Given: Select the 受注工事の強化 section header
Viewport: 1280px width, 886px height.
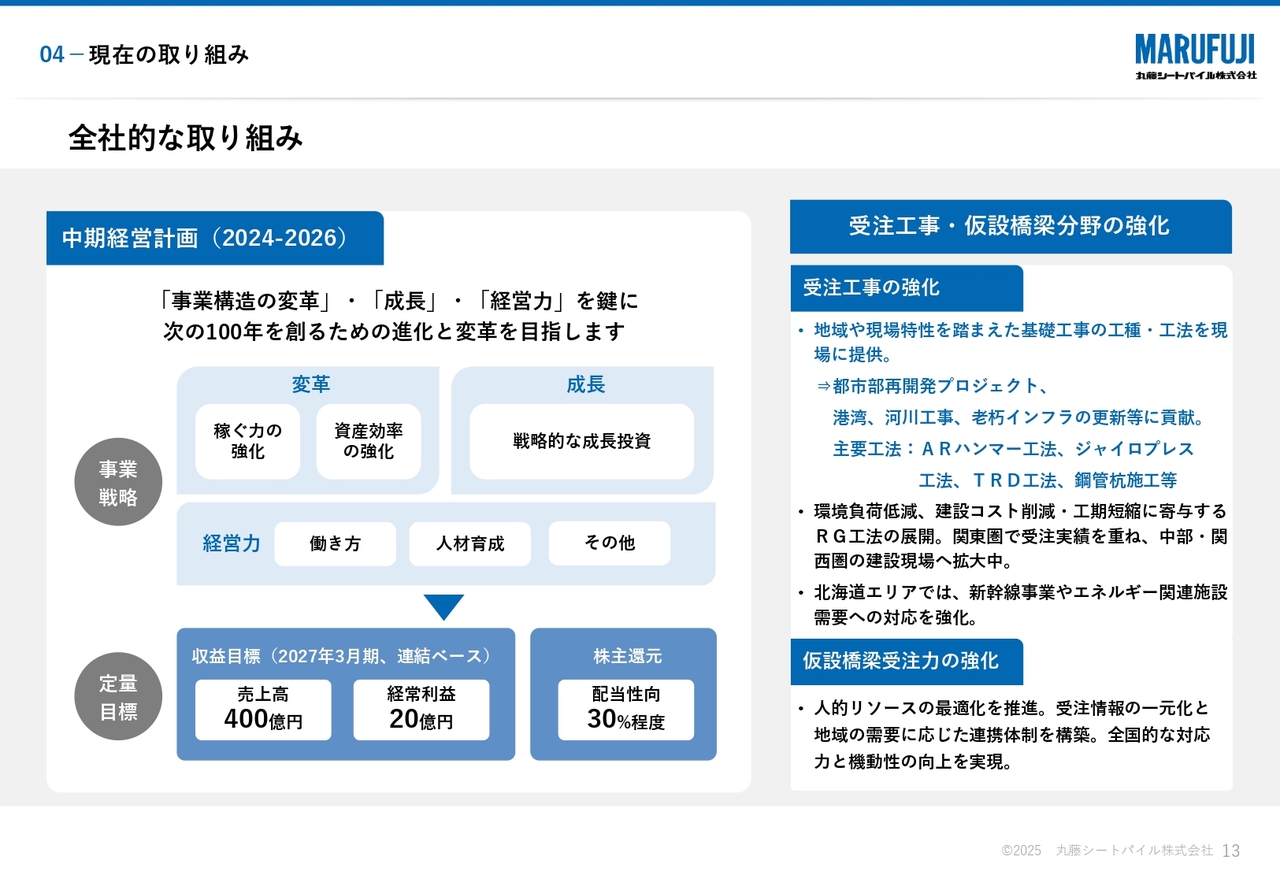Looking at the screenshot, I should pyautogui.click(x=906, y=288).
